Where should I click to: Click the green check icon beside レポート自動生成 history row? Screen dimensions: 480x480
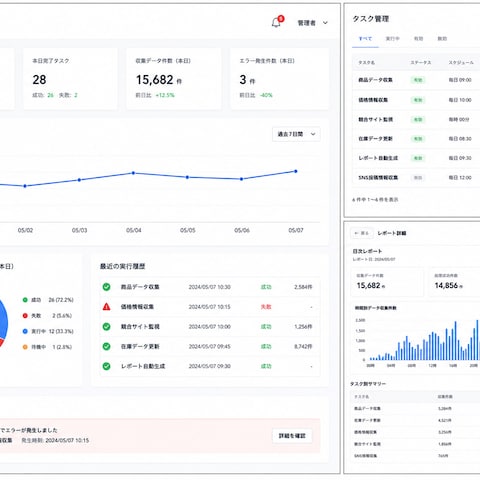[x=106, y=366]
